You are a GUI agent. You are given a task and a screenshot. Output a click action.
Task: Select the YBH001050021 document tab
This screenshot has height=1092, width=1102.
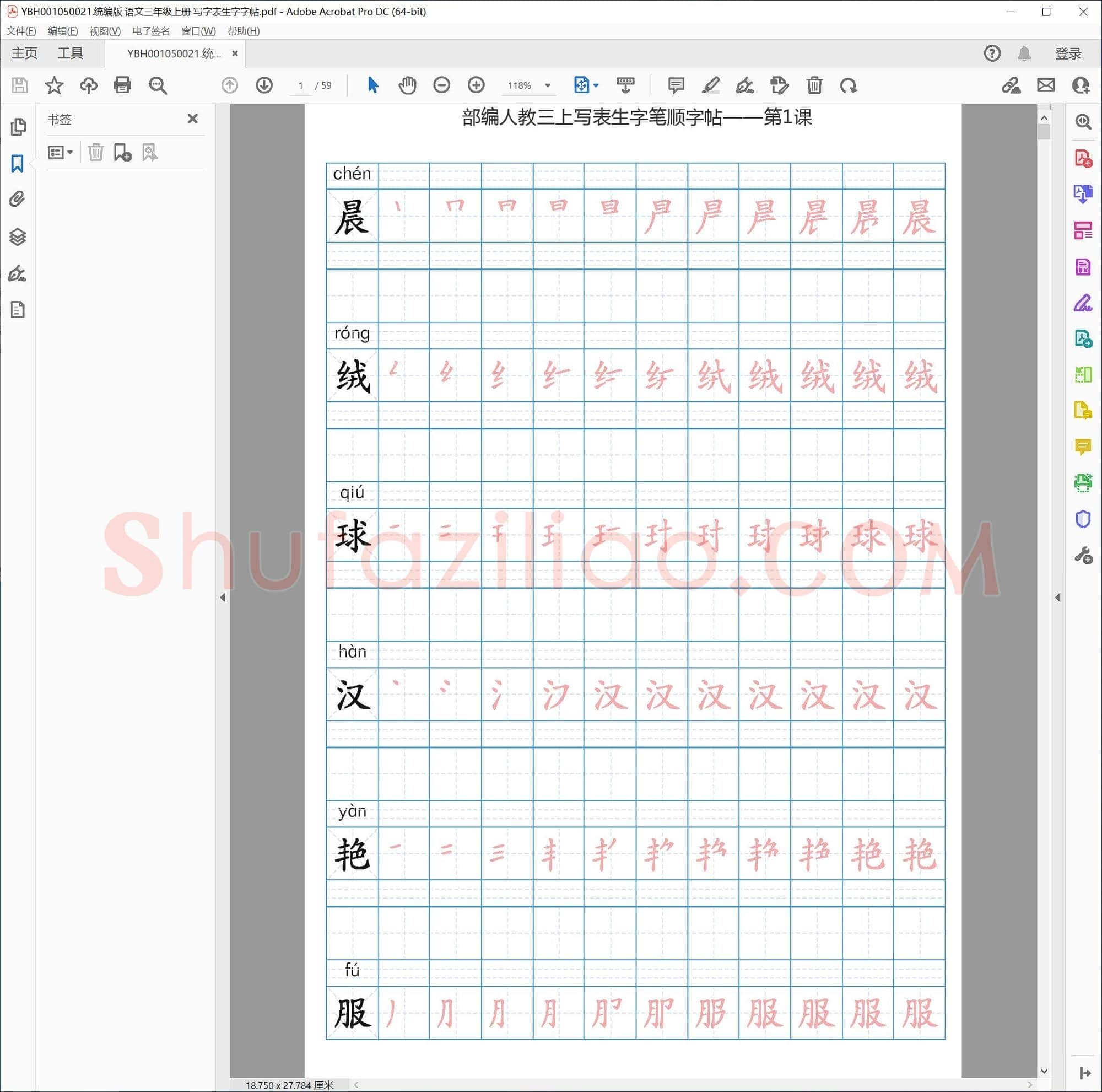174,53
